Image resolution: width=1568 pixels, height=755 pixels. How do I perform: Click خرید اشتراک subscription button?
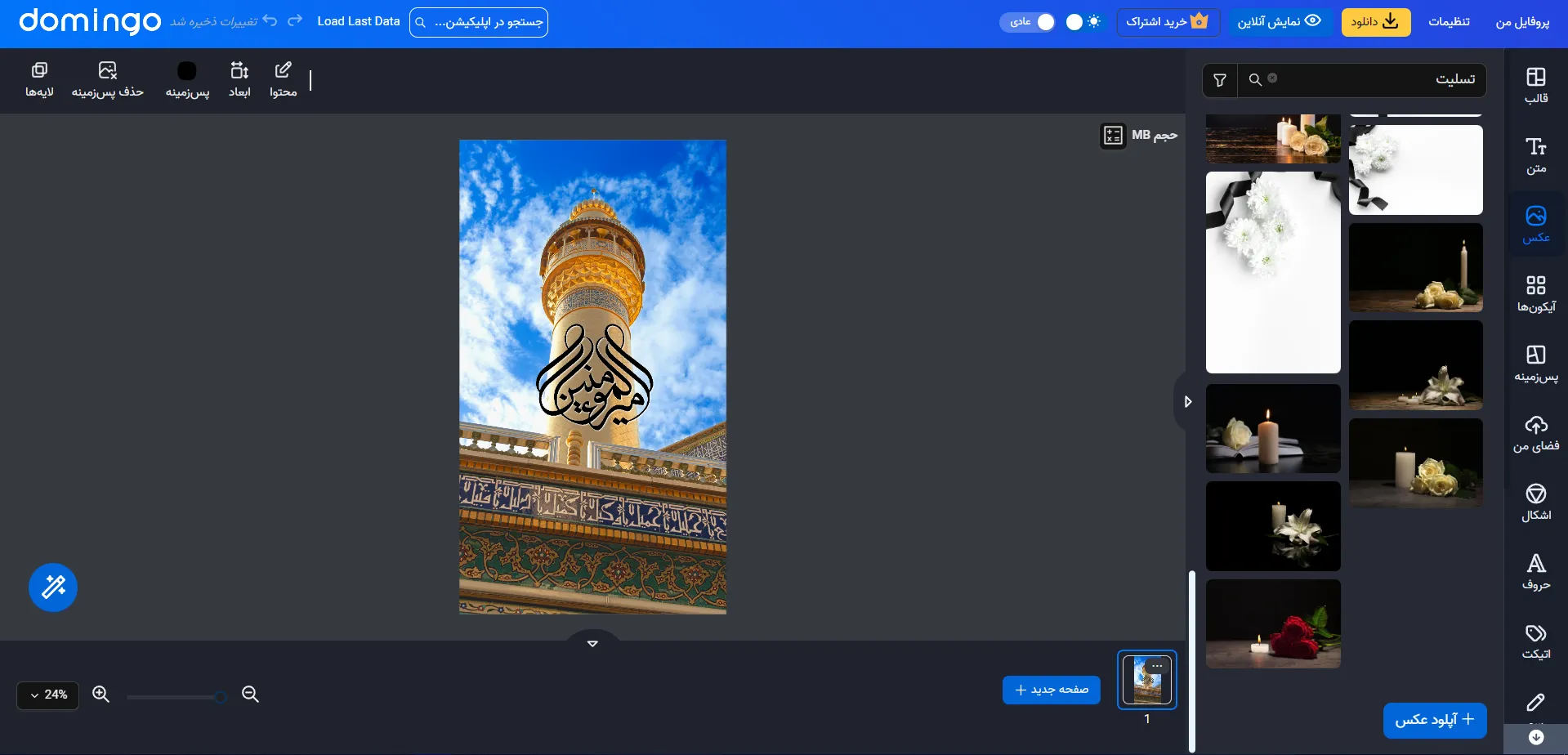[x=1168, y=22]
